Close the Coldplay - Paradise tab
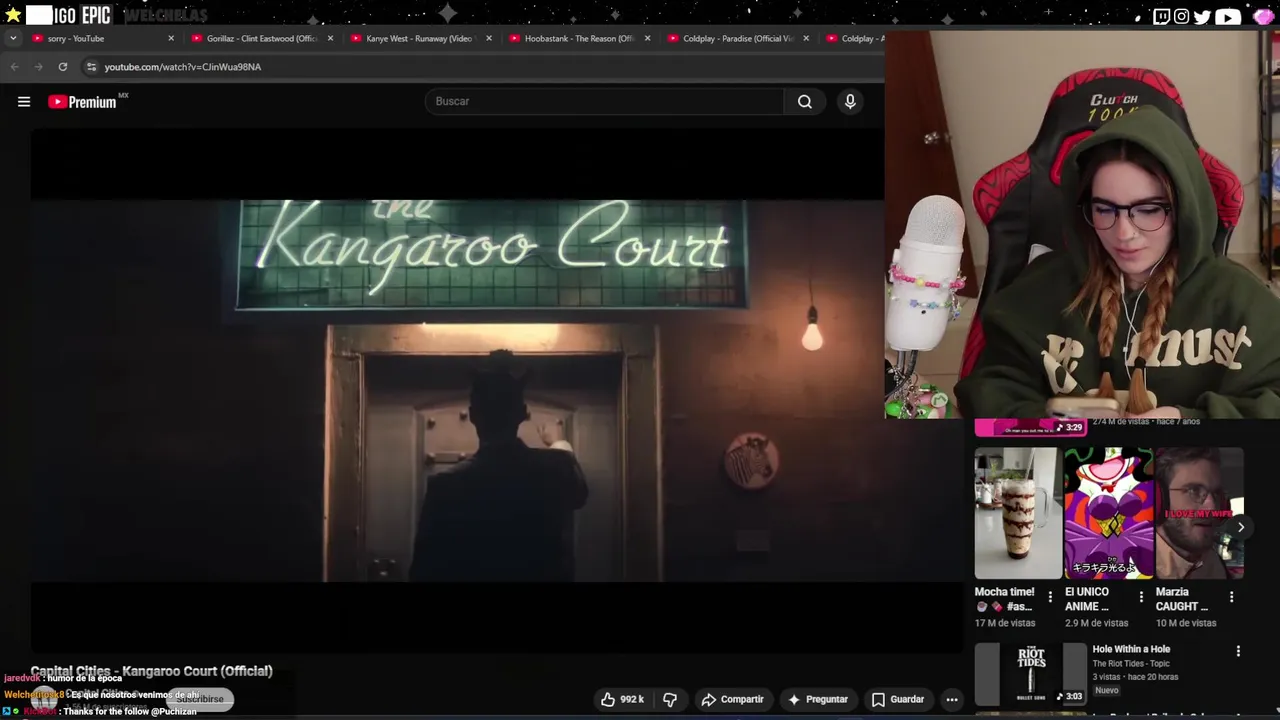1280x720 pixels. [x=806, y=38]
